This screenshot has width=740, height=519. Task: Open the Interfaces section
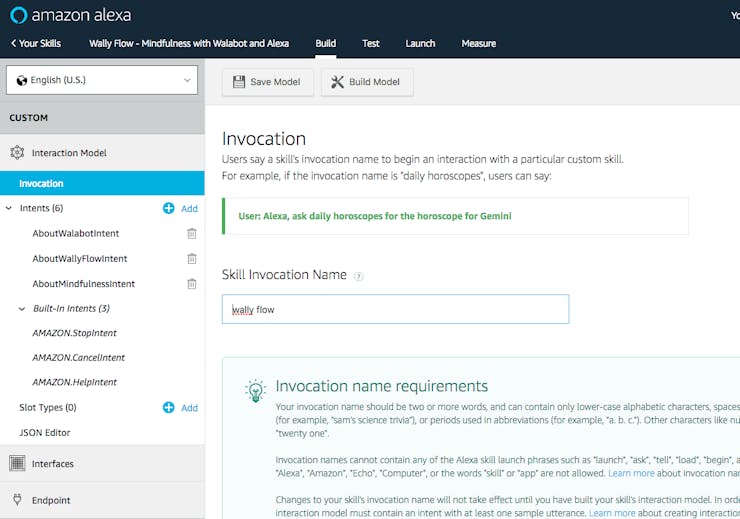[102, 463]
